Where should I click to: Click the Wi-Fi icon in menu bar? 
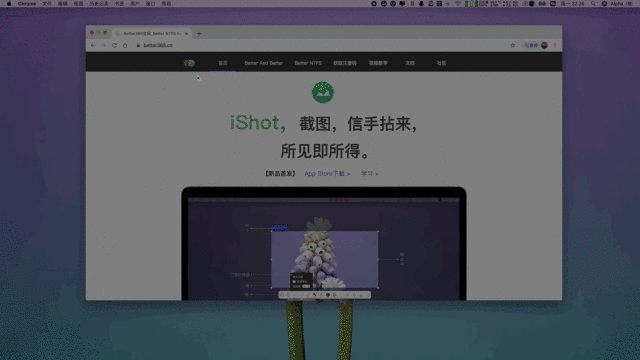tap(458, 4)
